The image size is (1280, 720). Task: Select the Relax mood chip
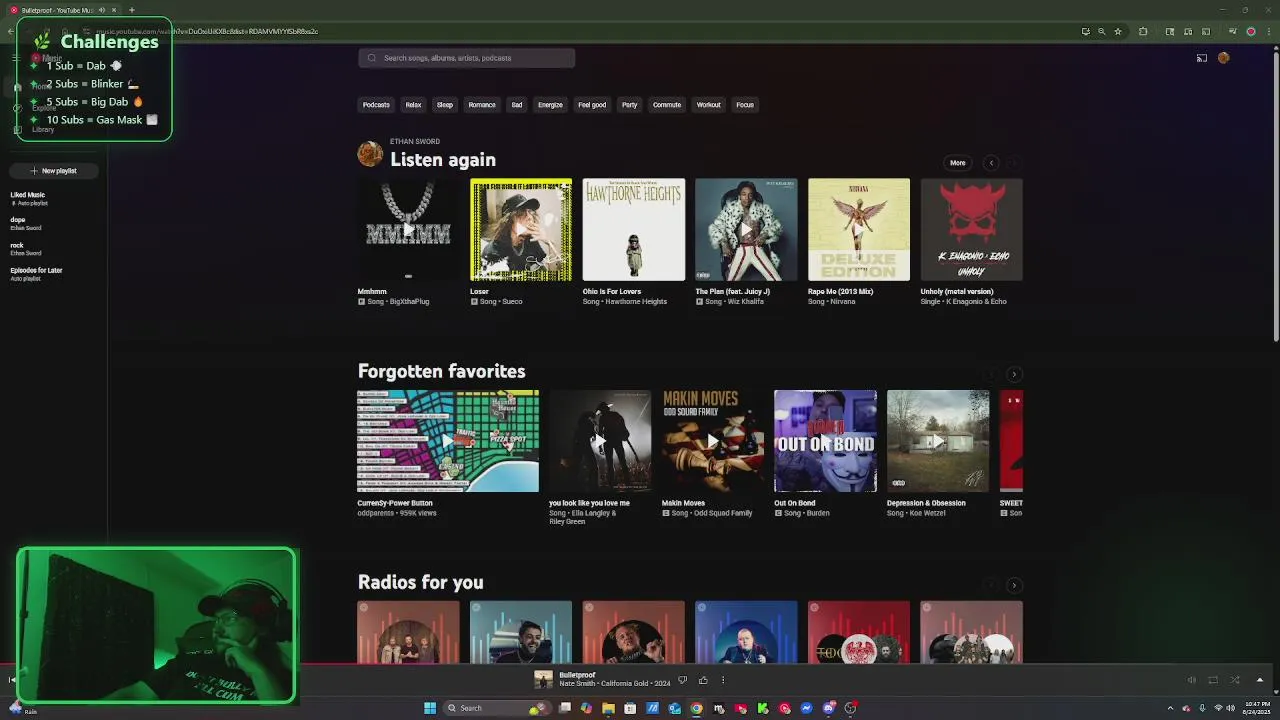tap(413, 105)
